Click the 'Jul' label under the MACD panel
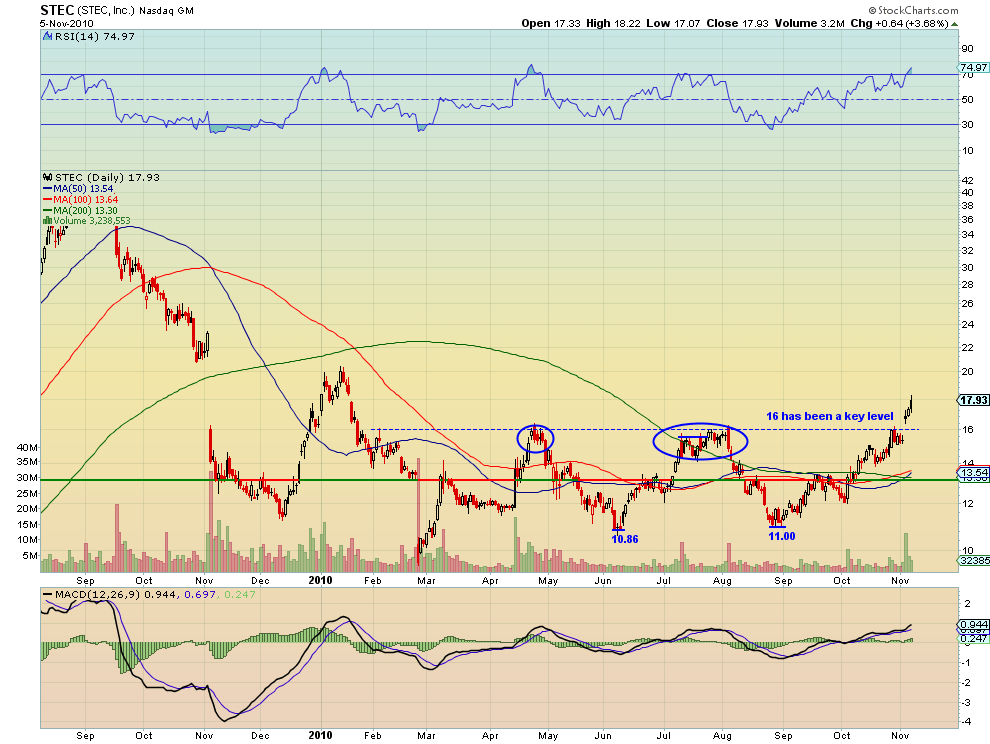 coord(663,735)
